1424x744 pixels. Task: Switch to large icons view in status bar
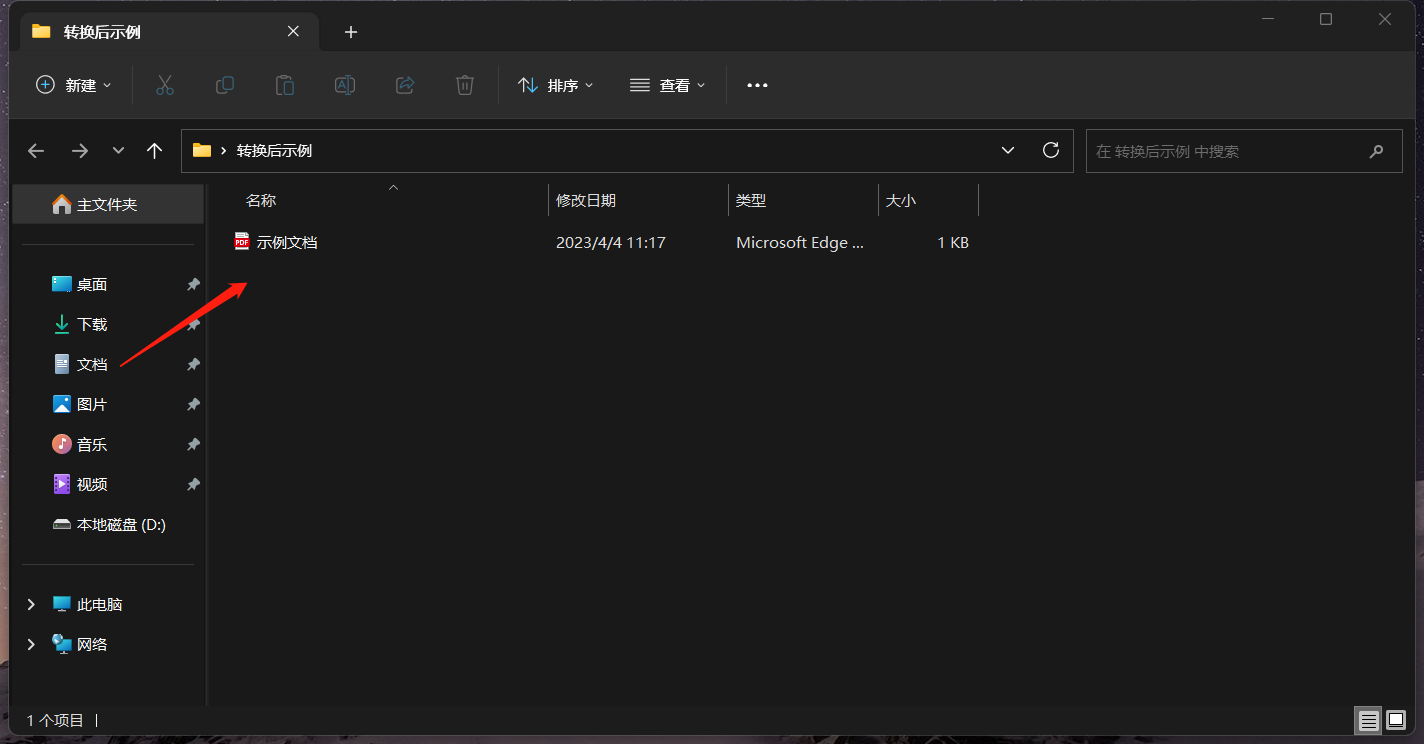coord(1396,720)
